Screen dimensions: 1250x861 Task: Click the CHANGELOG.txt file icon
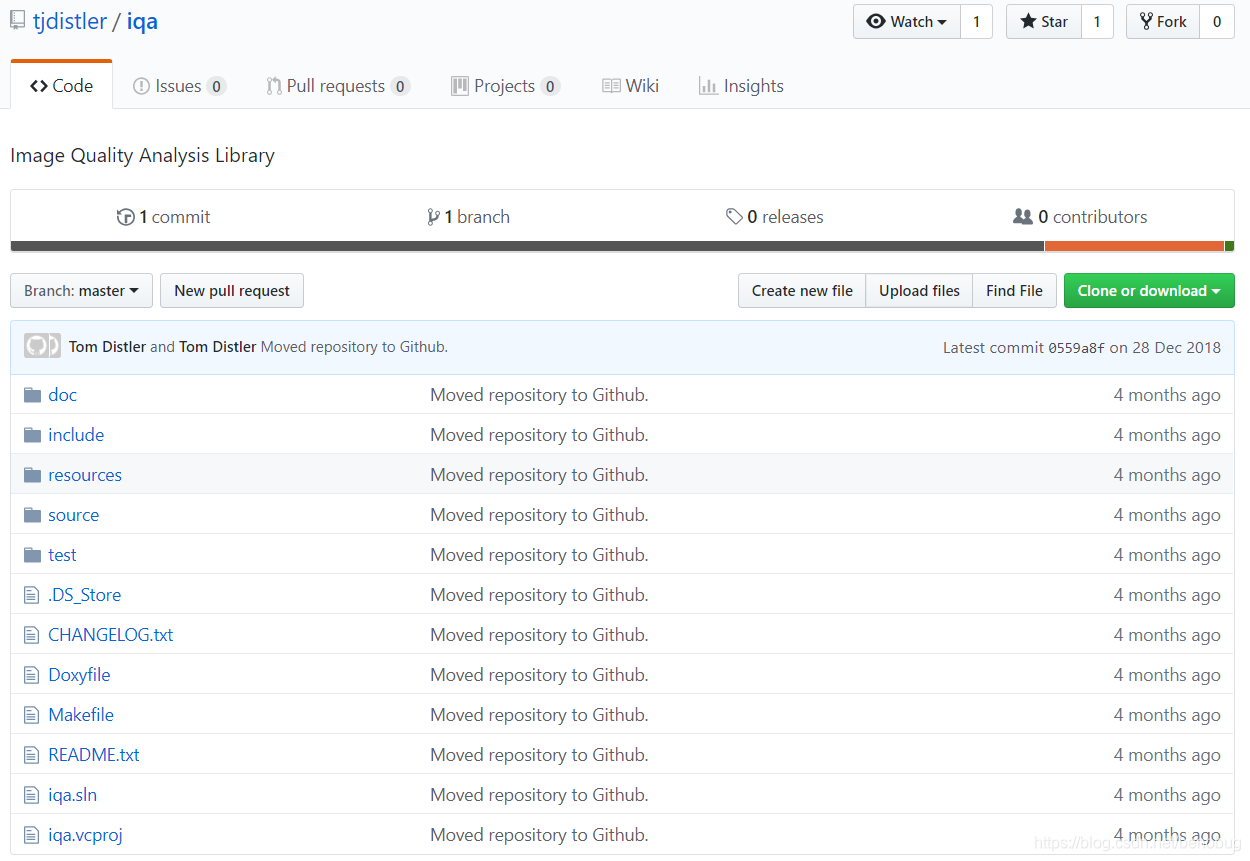[x=31, y=635]
